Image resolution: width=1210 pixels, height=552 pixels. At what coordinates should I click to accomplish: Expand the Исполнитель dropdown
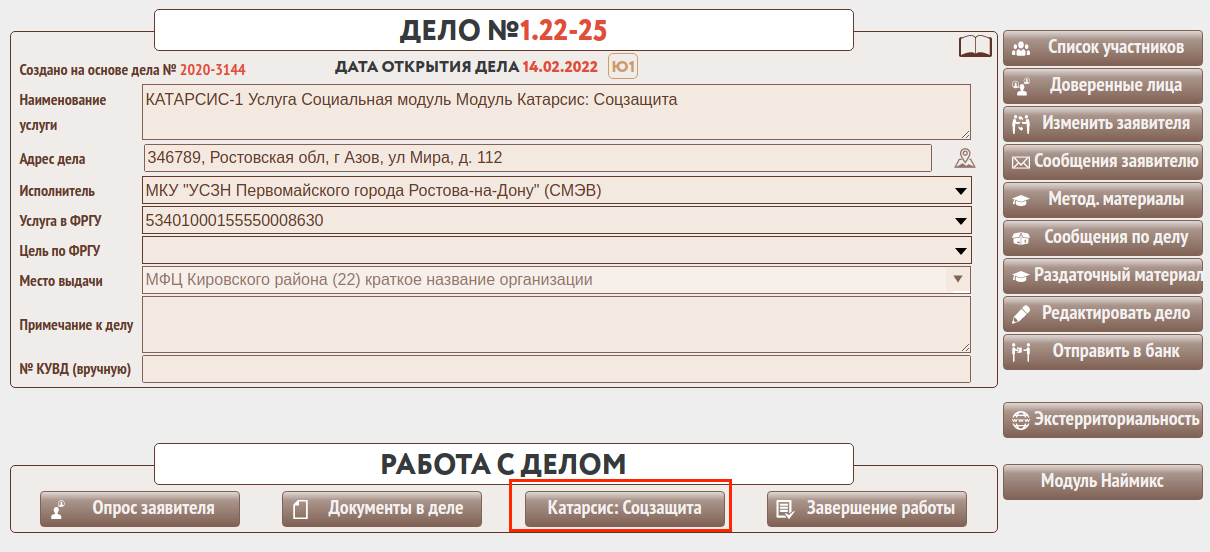coord(959,190)
